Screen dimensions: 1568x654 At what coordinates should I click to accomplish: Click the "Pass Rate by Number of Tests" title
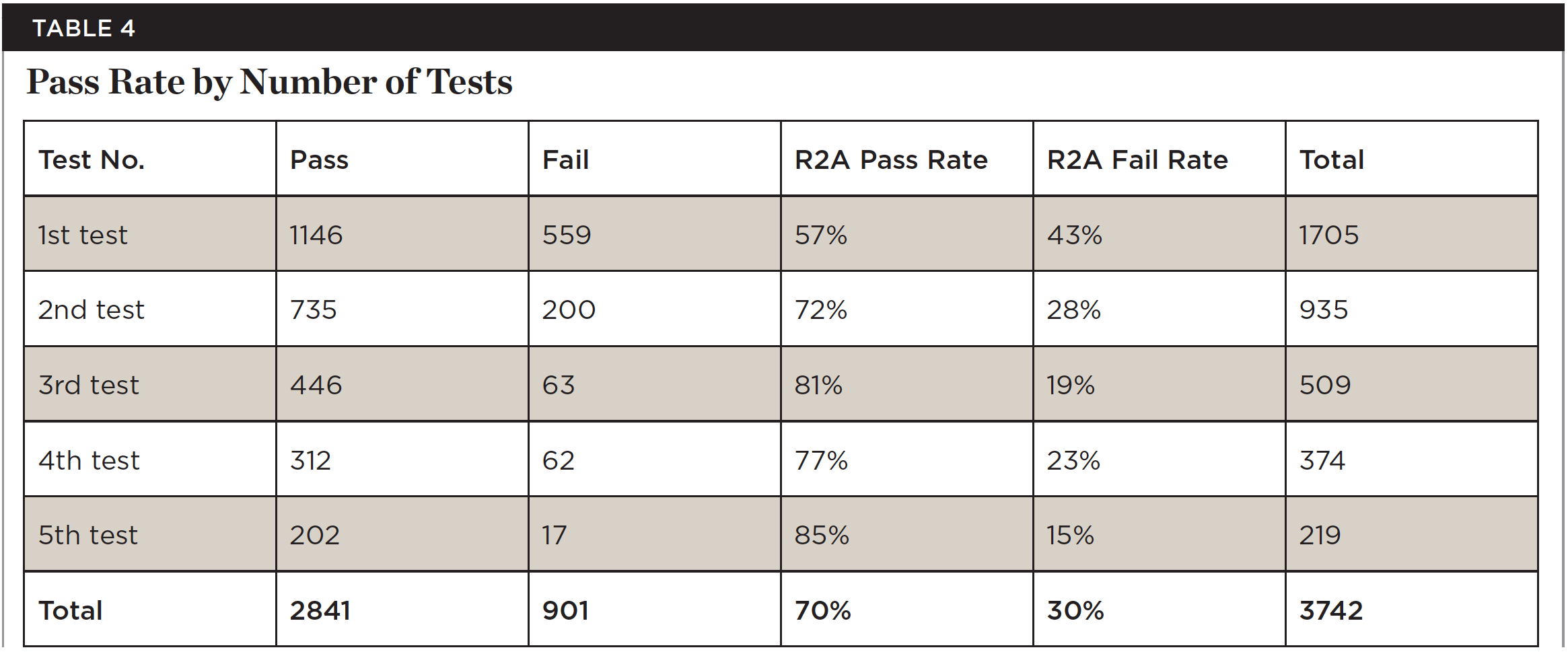click(269, 82)
